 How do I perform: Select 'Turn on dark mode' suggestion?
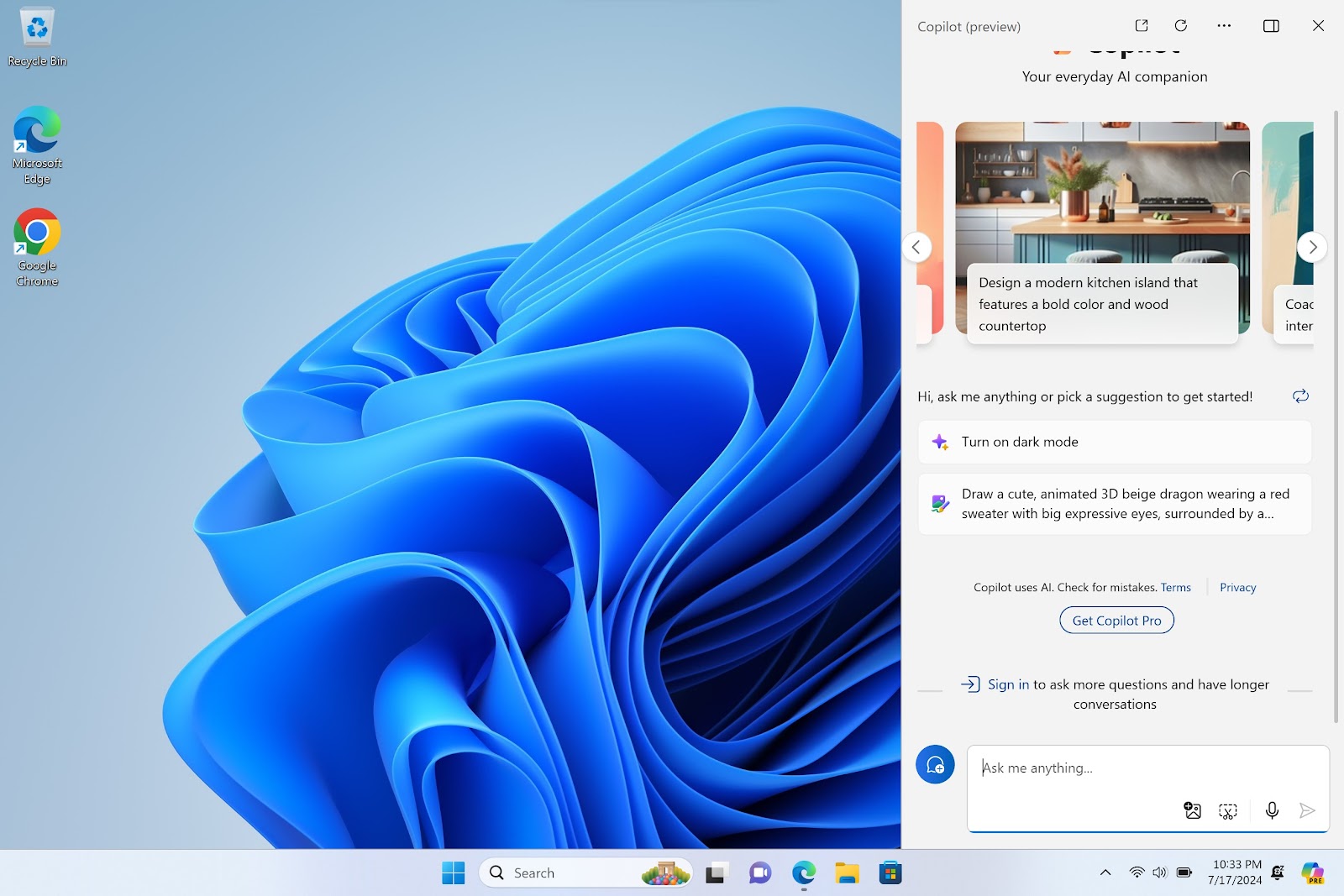tap(1115, 442)
